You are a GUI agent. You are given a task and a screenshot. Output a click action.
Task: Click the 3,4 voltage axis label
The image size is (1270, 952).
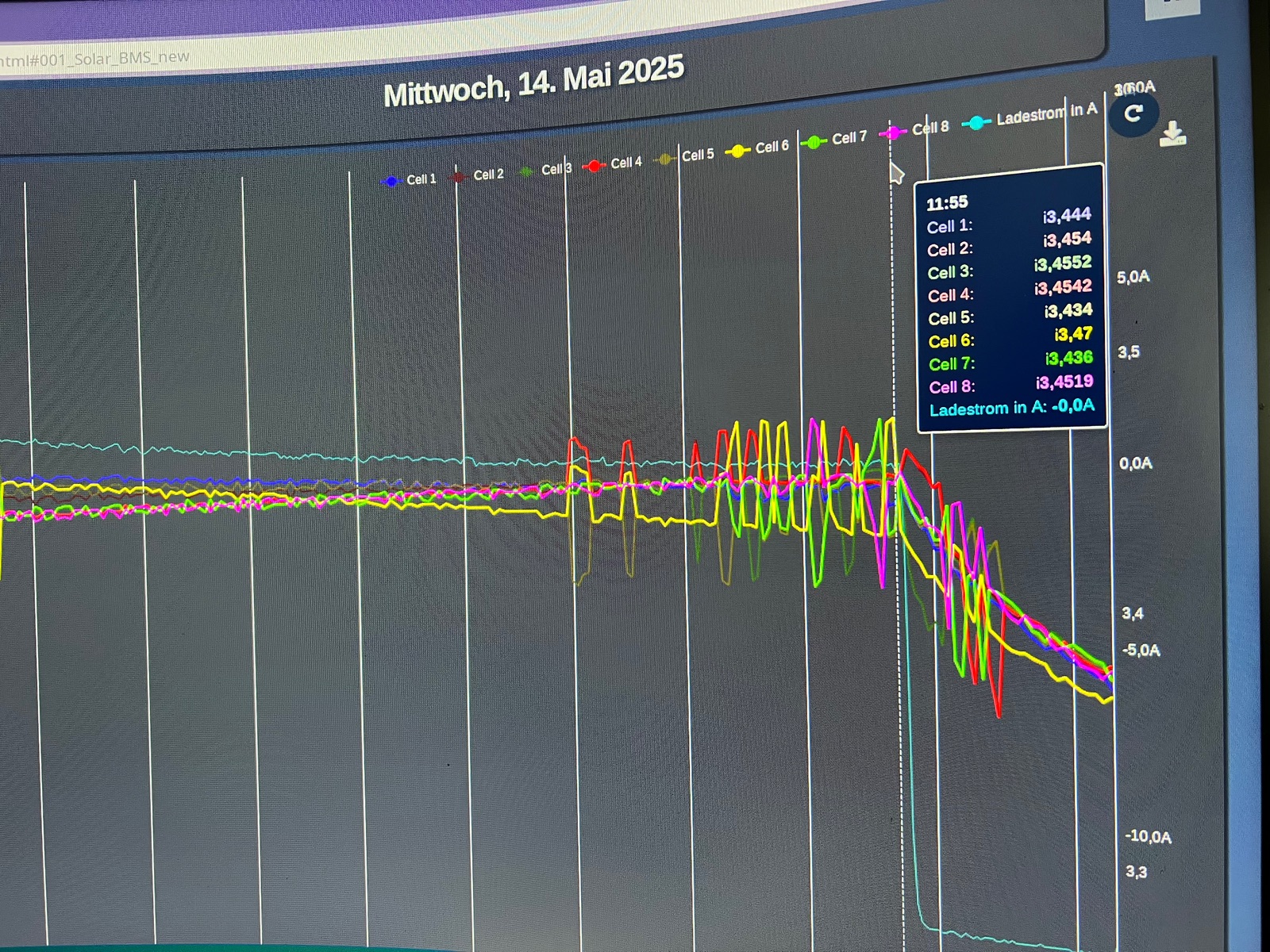1132,613
